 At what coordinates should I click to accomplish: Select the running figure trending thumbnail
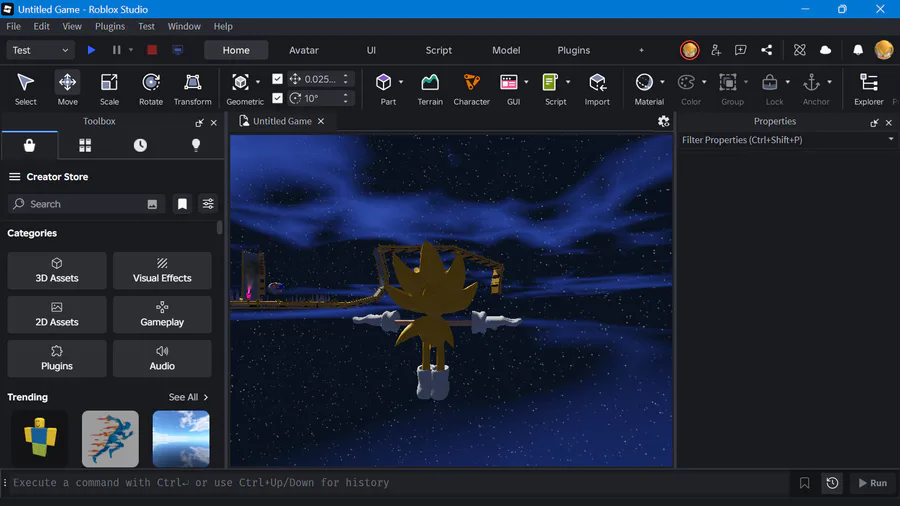[110, 438]
